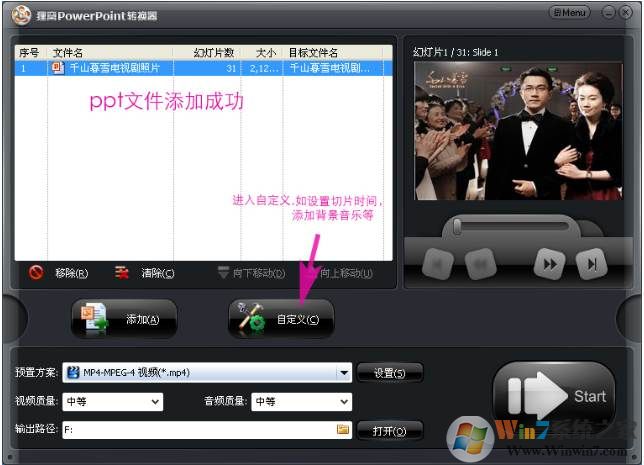Viewport: 644px width, 465px height.
Task: Click the app logo icon in title bar
Action: [x=21, y=15]
